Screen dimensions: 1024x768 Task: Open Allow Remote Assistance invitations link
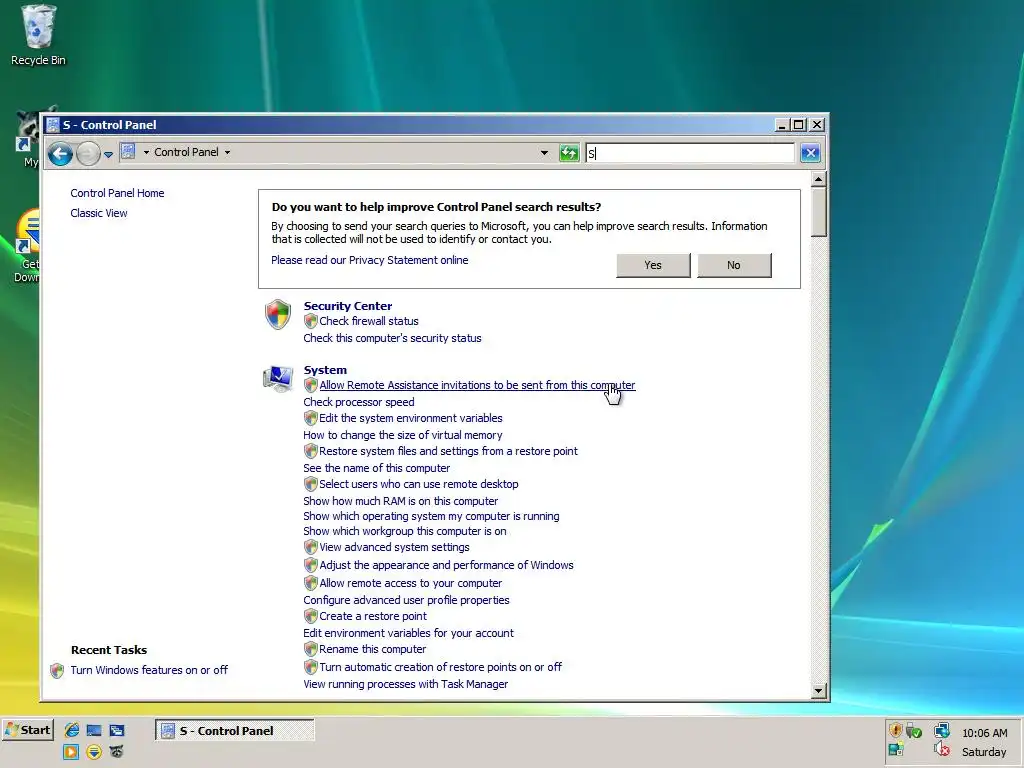pyautogui.click(x=477, y=385)
